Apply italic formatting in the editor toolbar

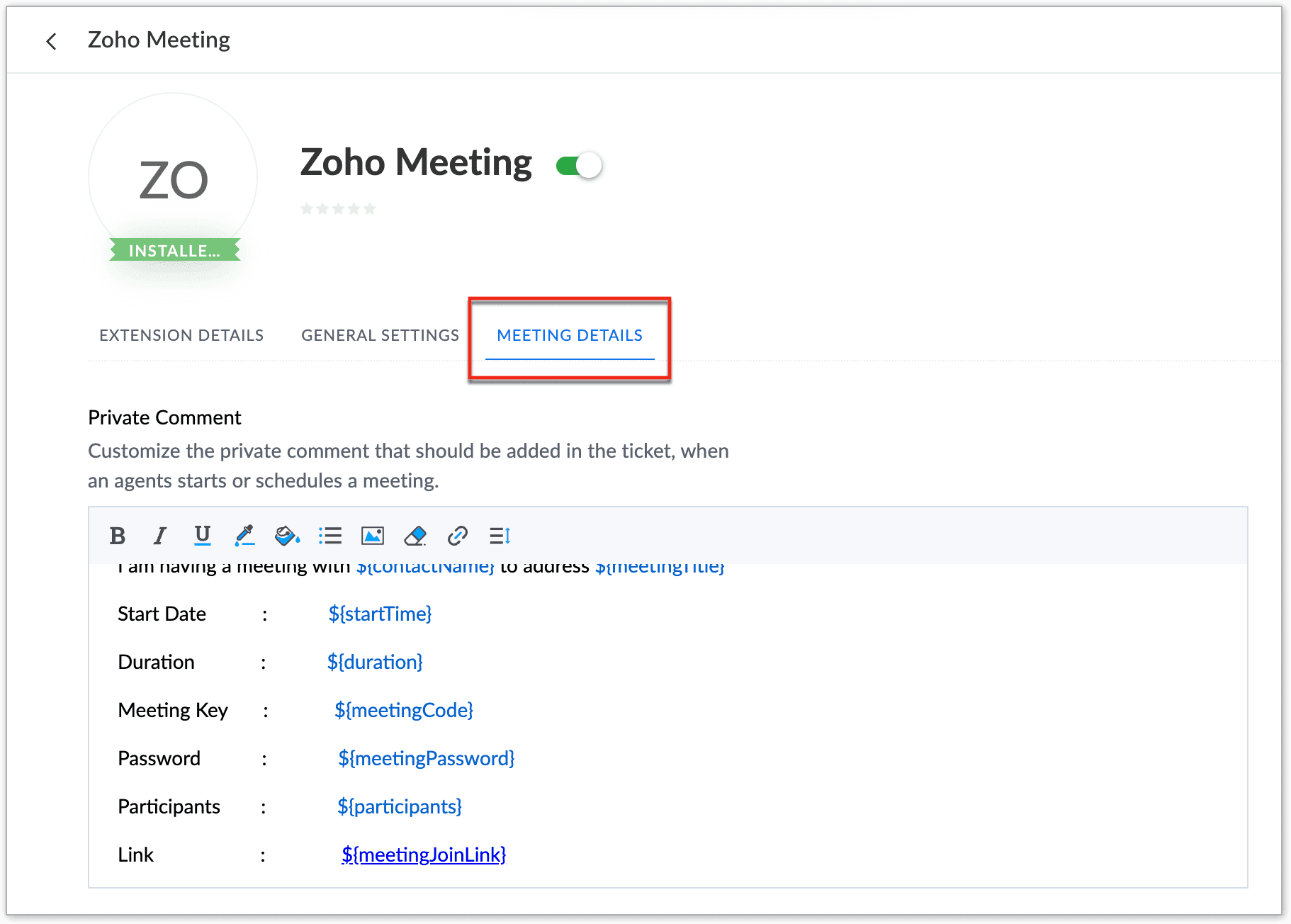(x=160, y=536)
